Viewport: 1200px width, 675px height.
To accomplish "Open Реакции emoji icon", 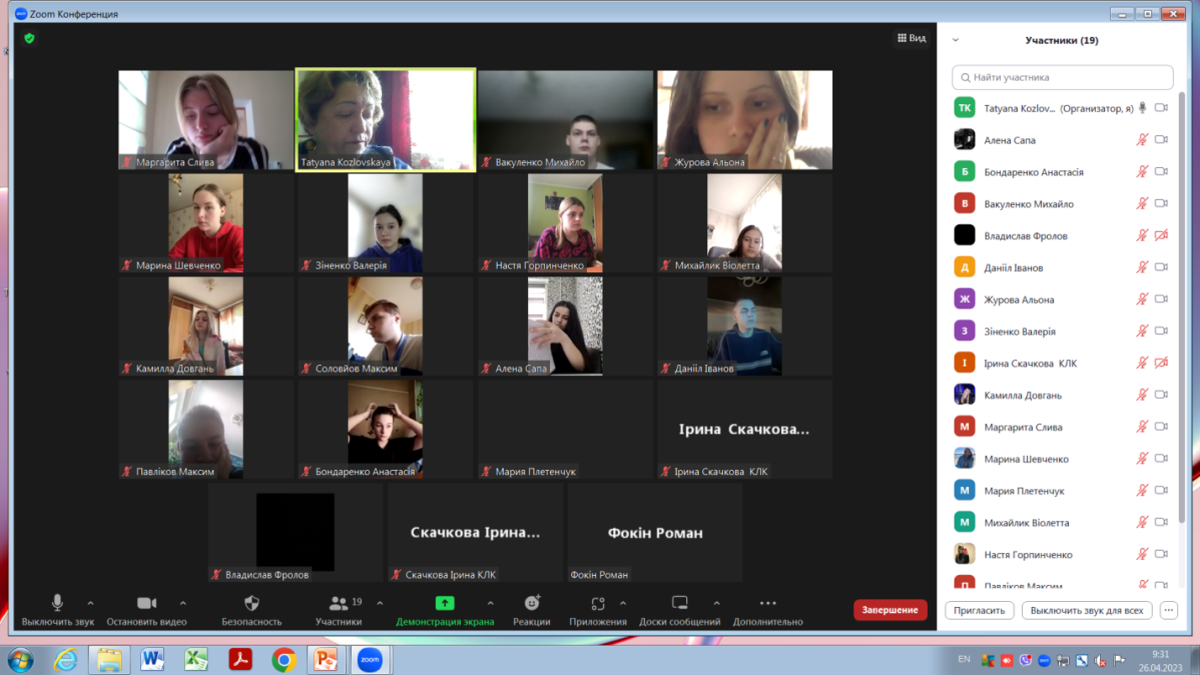I will pos(532,603).
